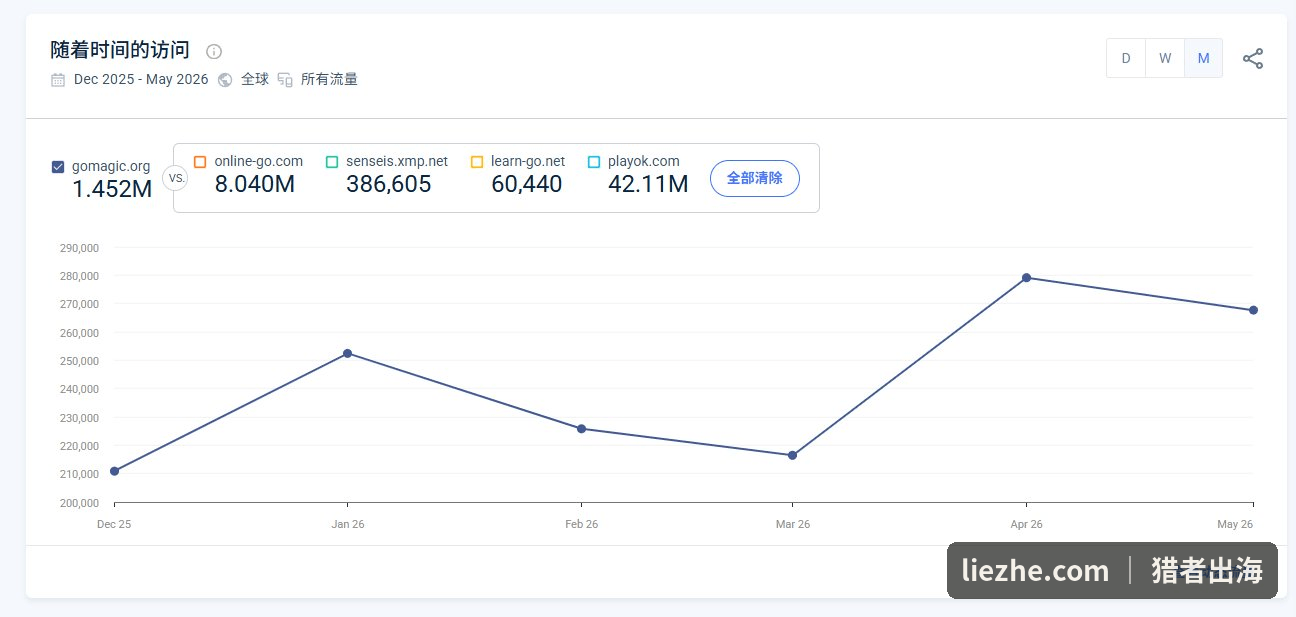Screen dimensions: 1296x617
Task: Click the Apr 26 axis label
Action: [1026, 524]
